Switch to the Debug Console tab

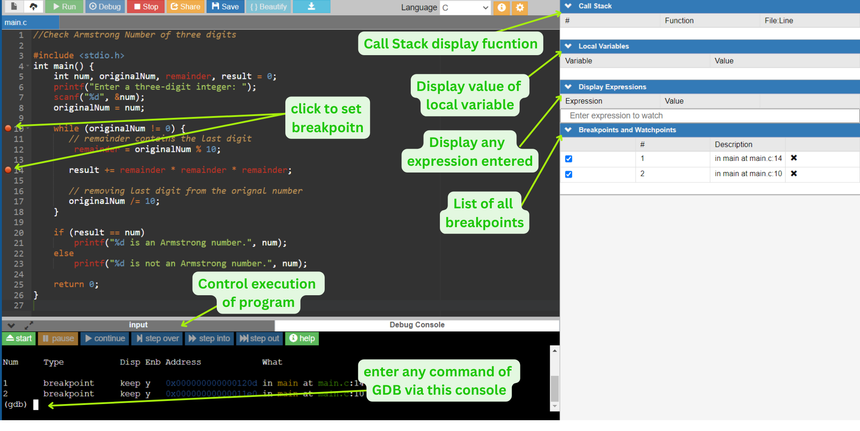(x=417, y=325)
